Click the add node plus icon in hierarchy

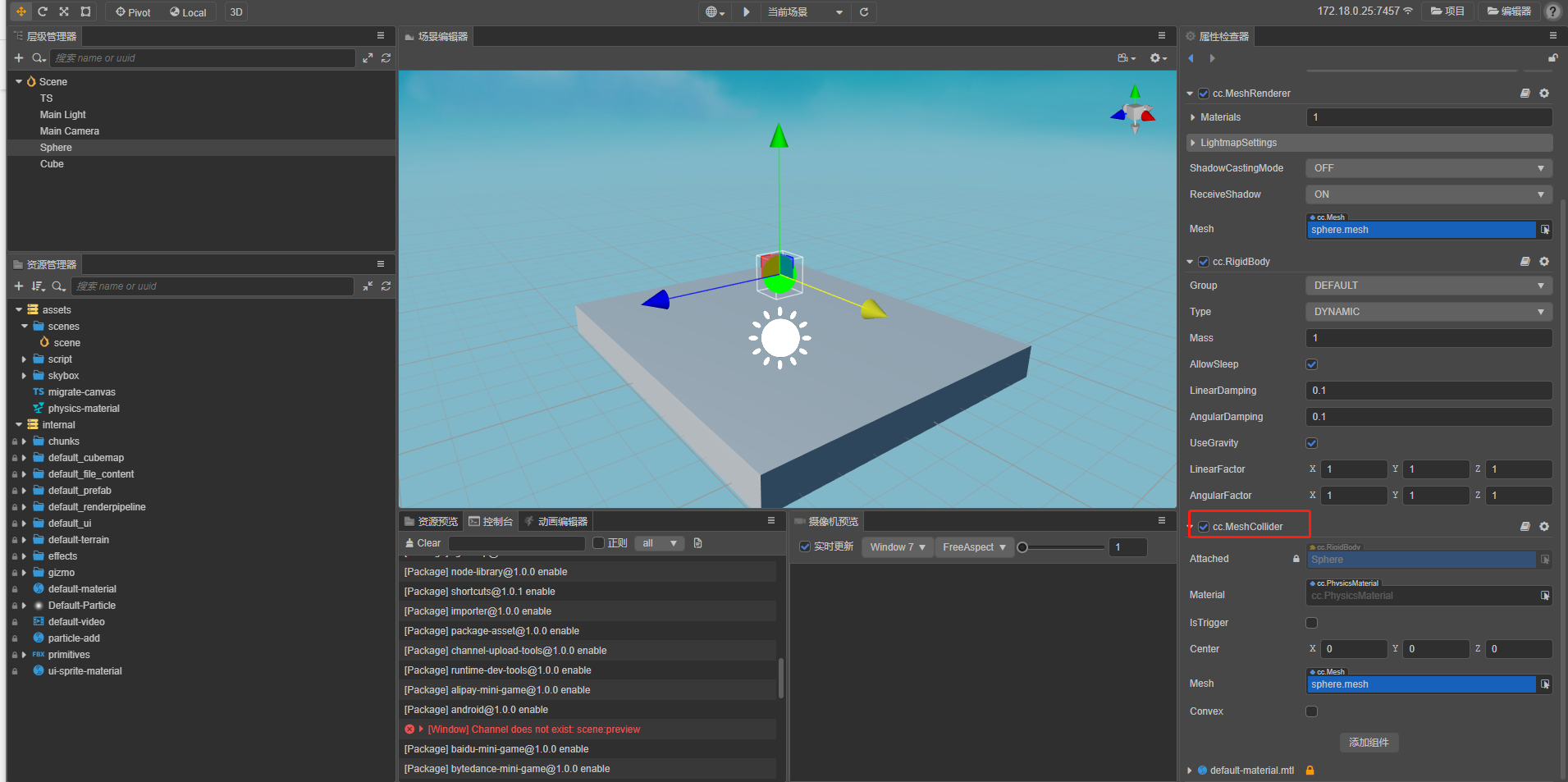(x=19, y=58)
